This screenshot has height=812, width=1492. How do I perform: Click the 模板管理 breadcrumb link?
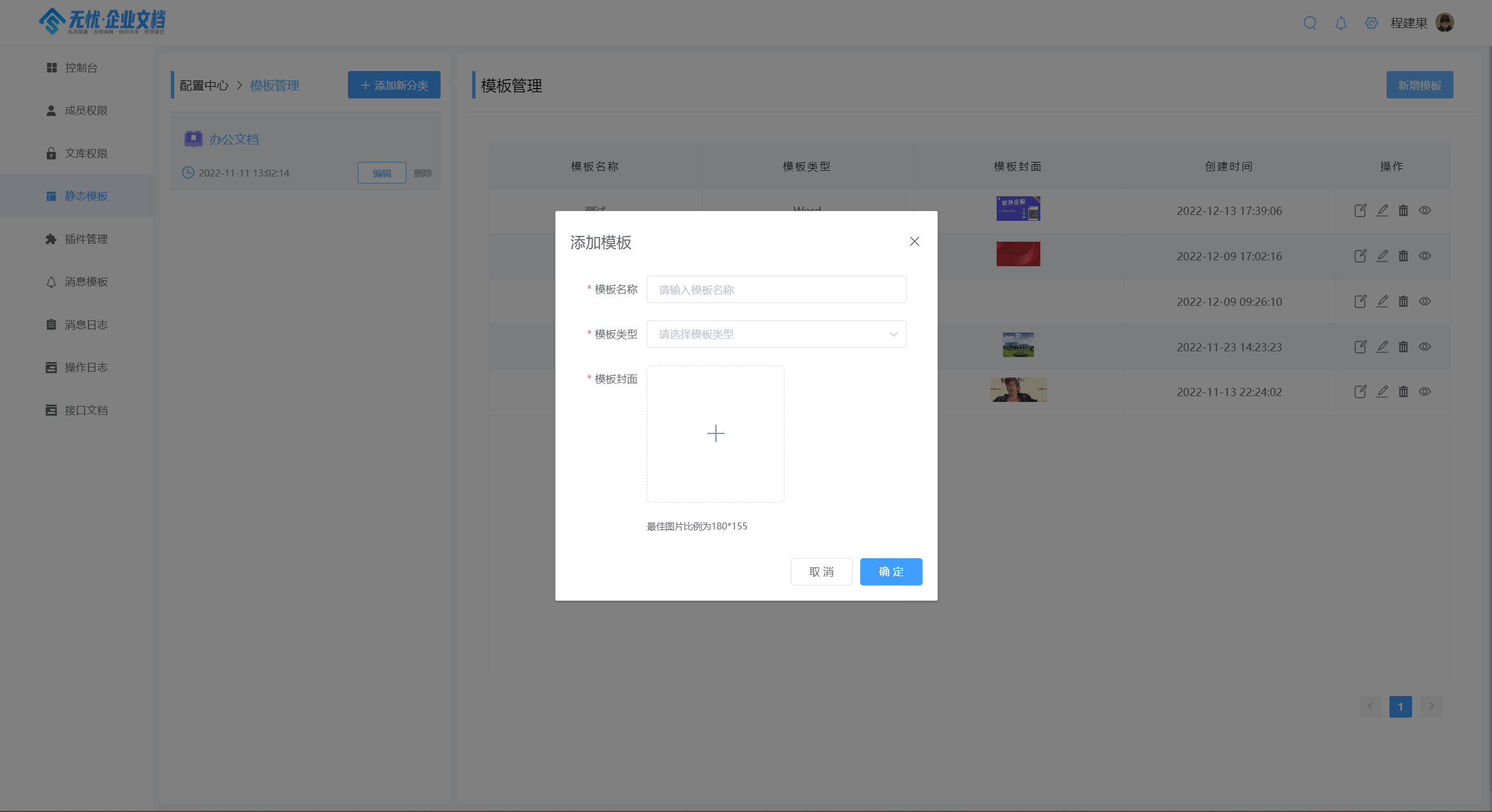tap(275, 86)
